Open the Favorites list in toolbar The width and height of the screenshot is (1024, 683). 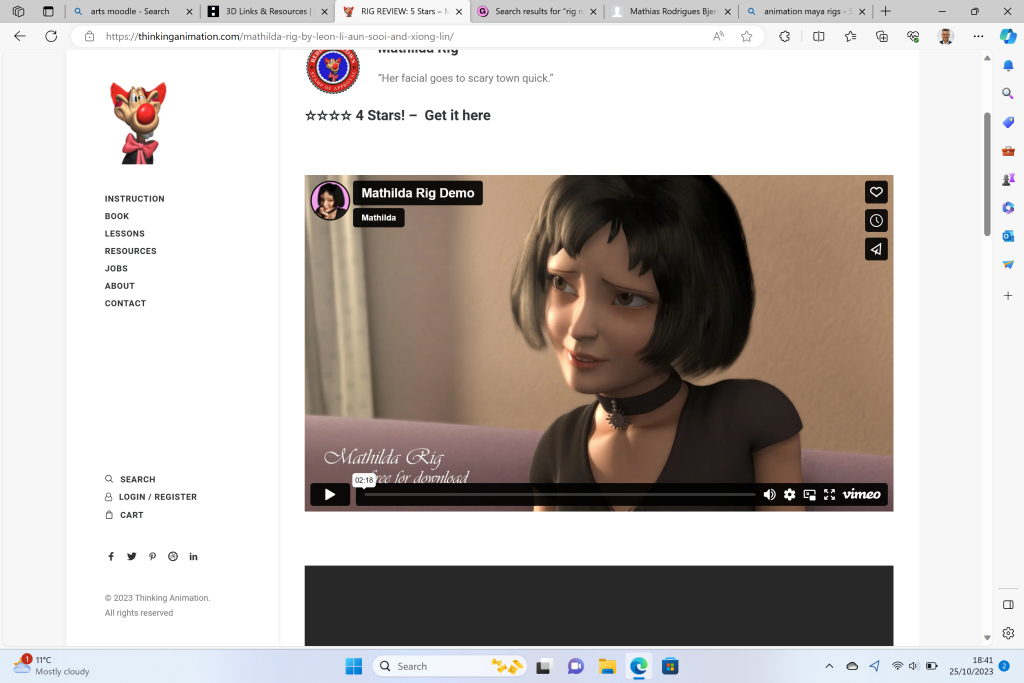[850, 37]
